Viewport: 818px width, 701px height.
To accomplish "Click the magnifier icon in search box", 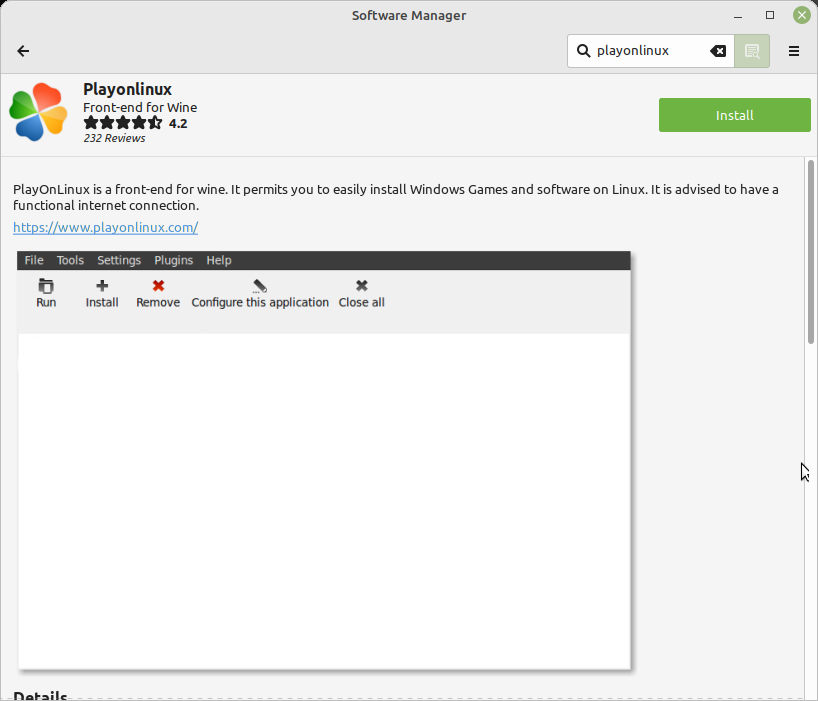I will pyautogui.click(x=583, y=51).
